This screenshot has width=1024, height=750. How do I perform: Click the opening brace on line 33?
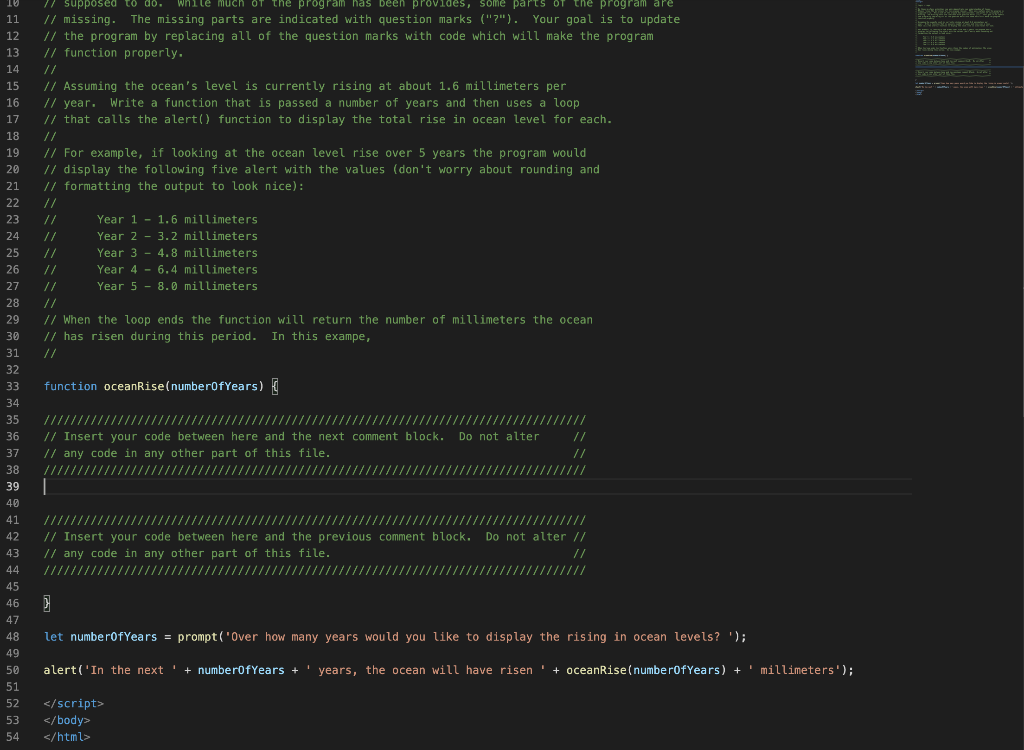tap(275, 386)
